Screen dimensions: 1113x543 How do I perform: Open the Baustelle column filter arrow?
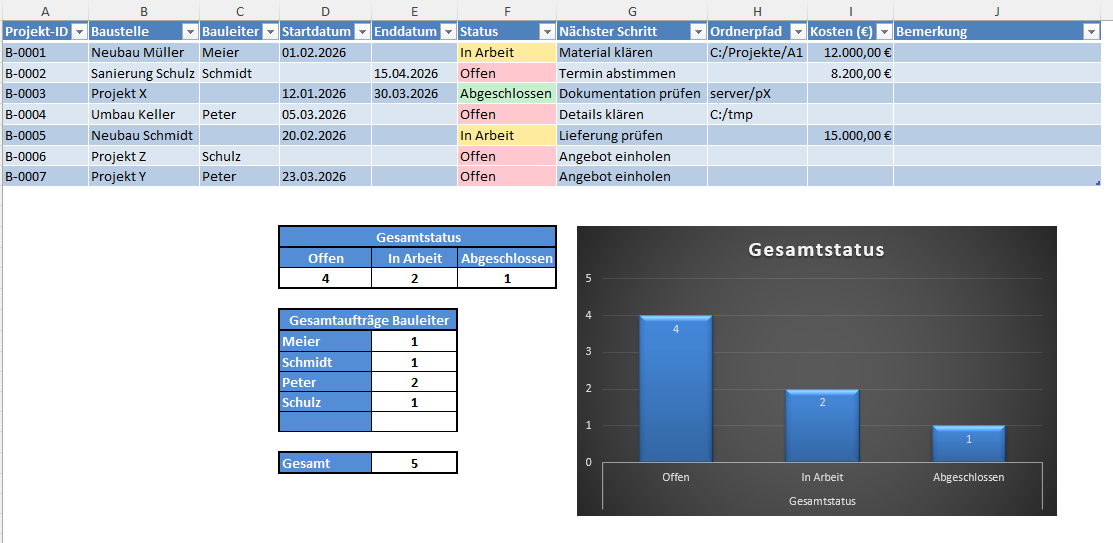189,32
